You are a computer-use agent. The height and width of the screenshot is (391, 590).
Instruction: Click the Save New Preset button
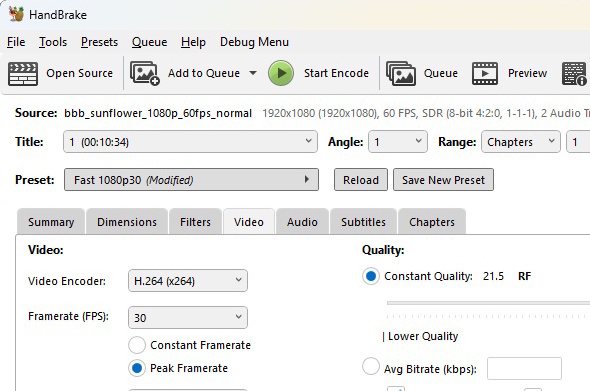(x=443, y=180)
